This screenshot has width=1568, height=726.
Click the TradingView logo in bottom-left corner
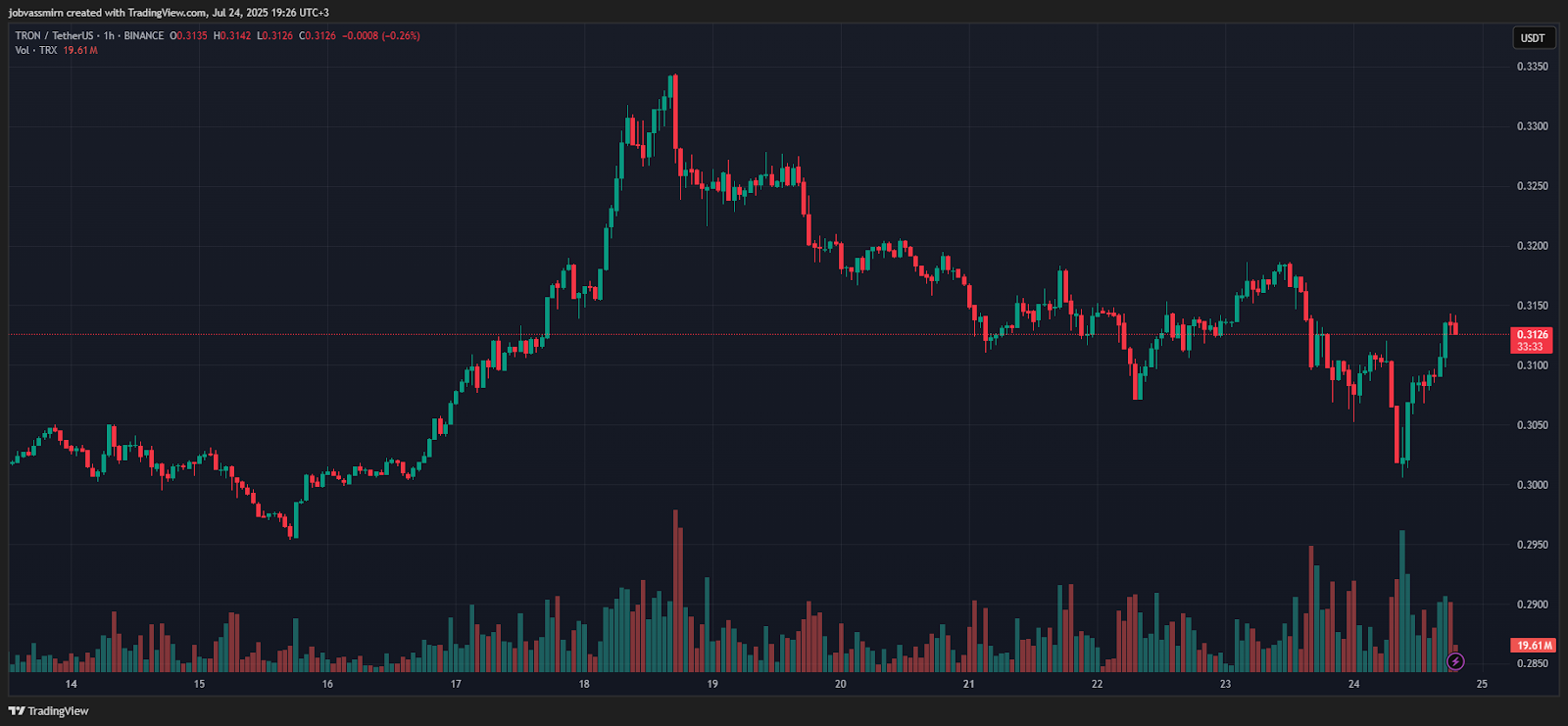[48, 710]
